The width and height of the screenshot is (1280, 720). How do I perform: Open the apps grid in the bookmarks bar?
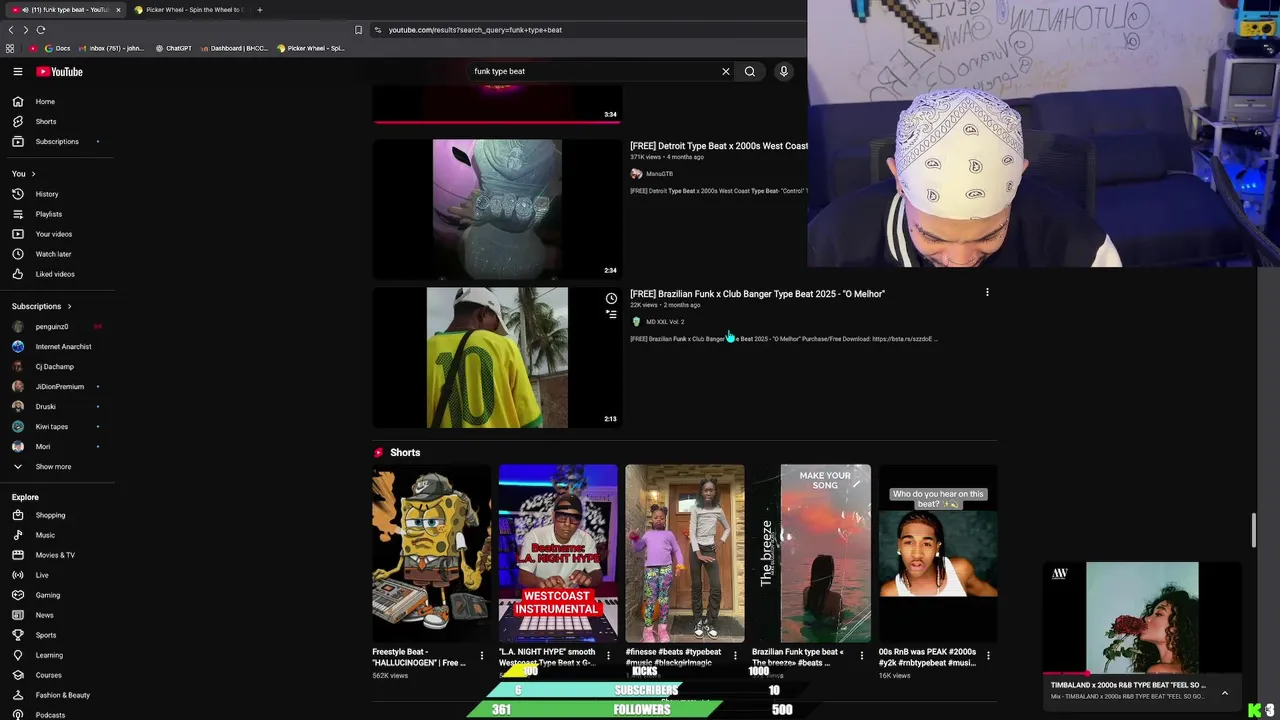pyautogui.click(x=10, y=48)
